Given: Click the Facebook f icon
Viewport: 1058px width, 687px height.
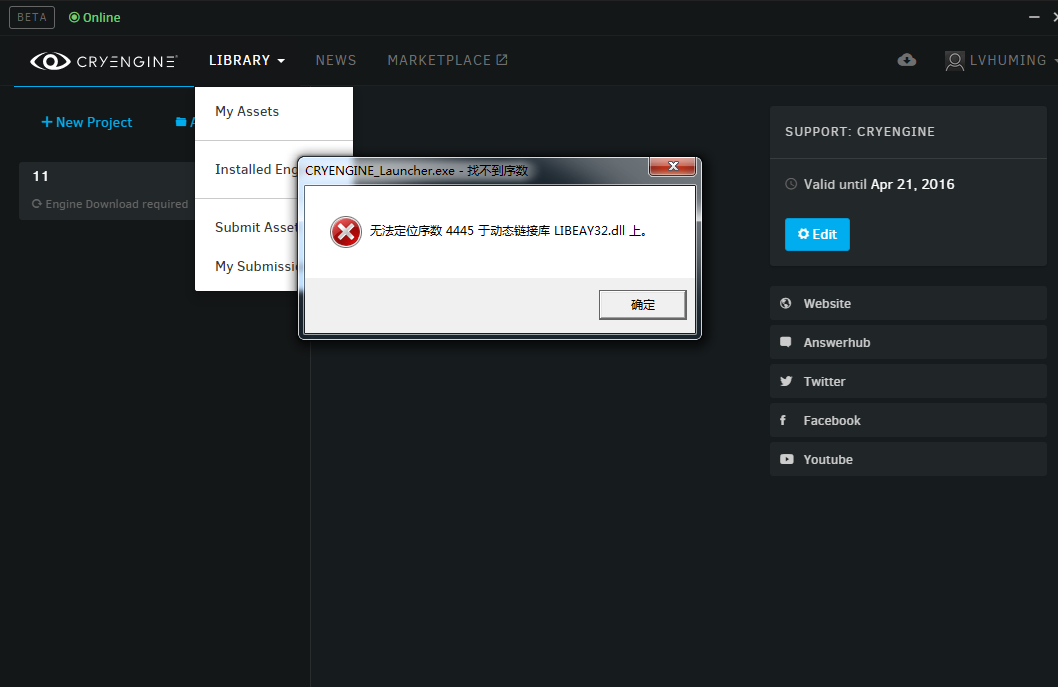Looking at the screenshot, I should click(x=783, y=420).
